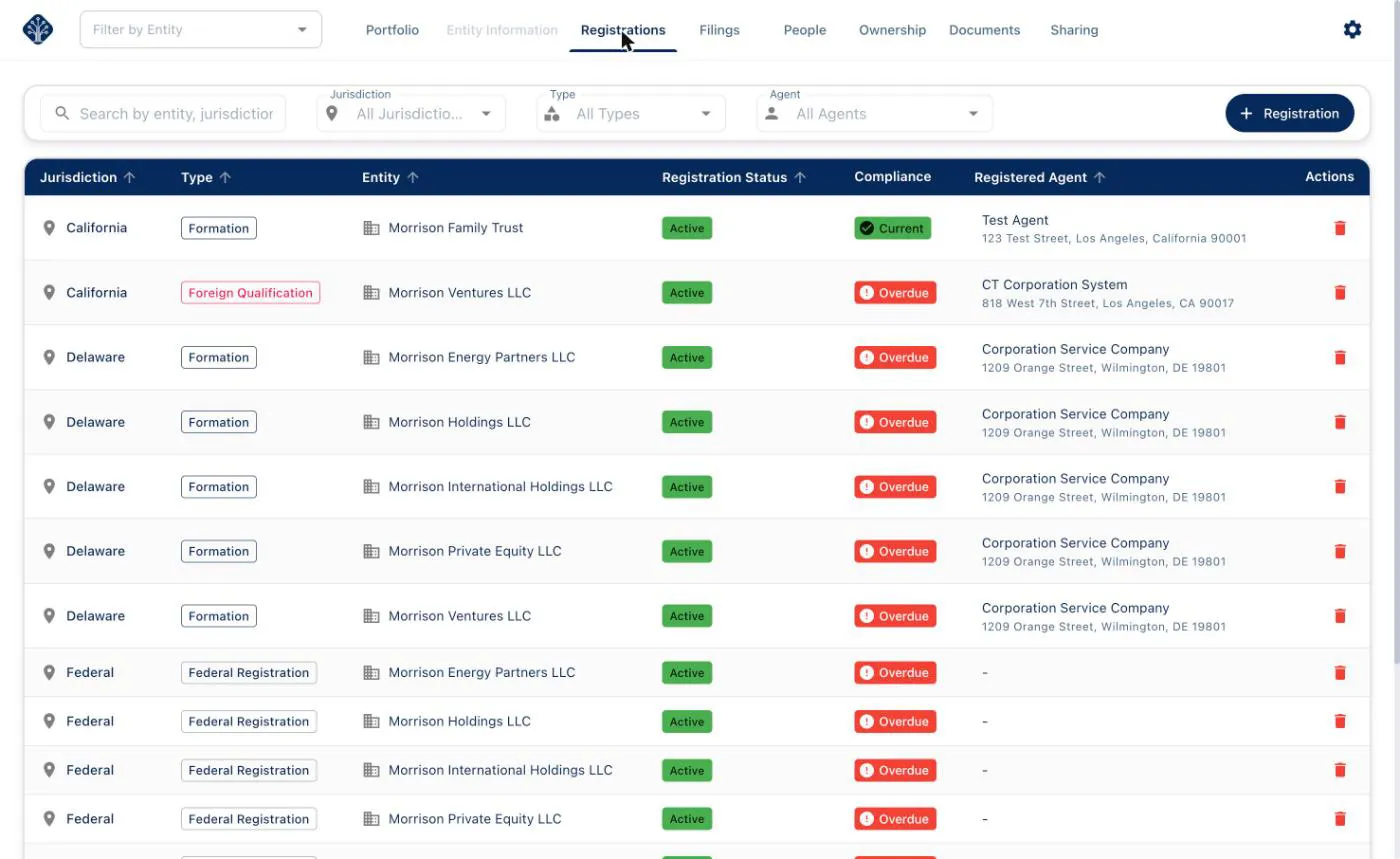
Task: Sort by Registration Status arrow
Action: click(800, 177)
